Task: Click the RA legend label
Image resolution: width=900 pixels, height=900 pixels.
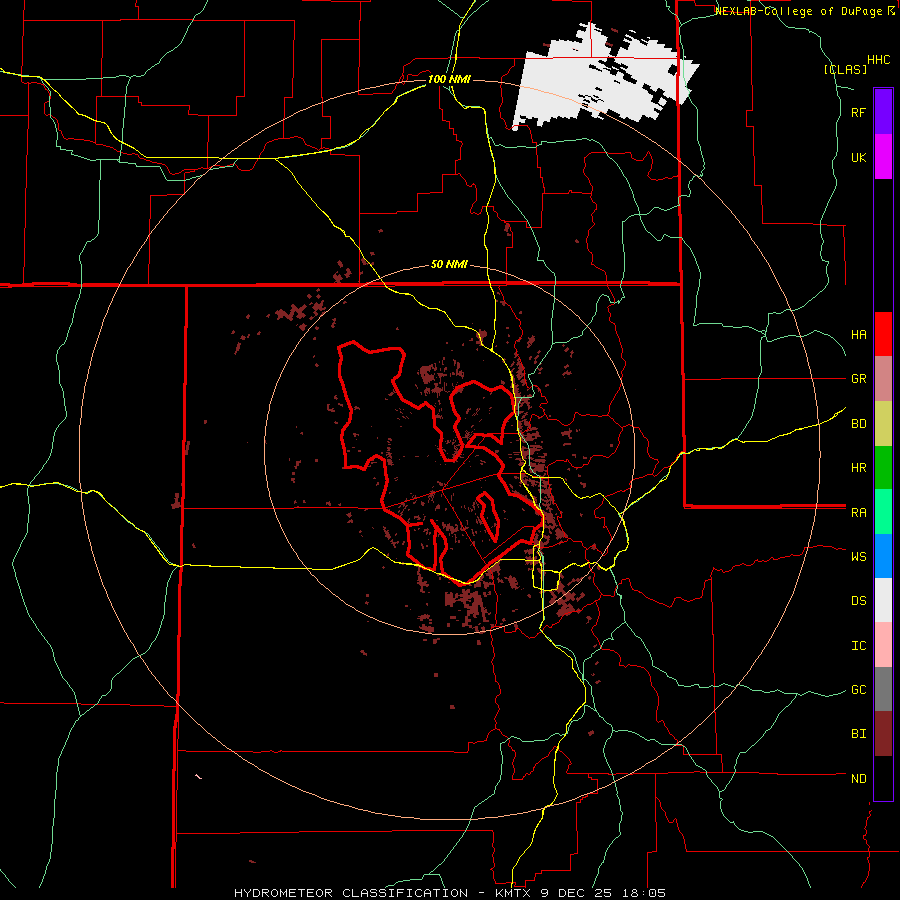Action: (x=858, y=512)
